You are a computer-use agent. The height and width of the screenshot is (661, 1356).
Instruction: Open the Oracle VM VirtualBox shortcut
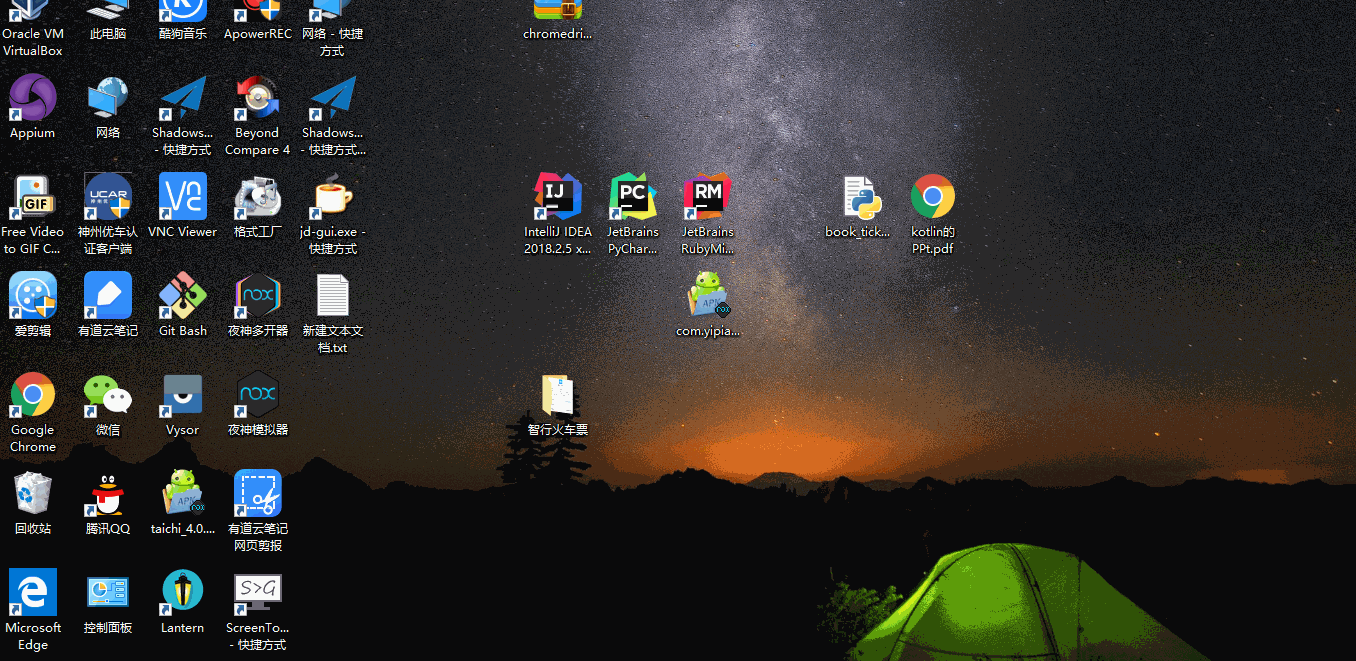tap(33, 28)
